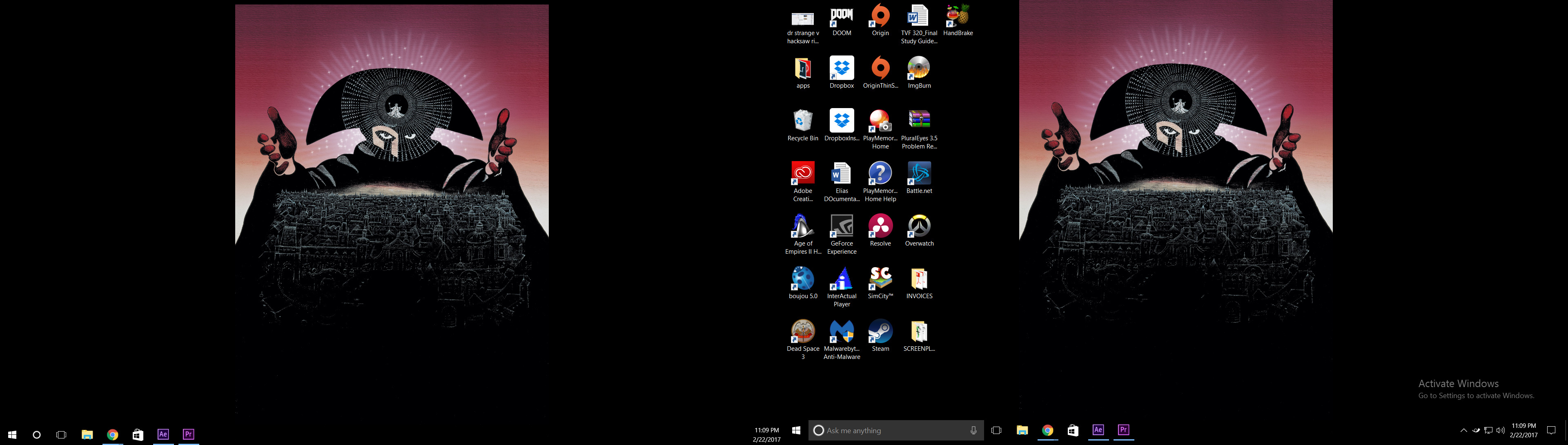Image resolution: width=1568 pixels, height=445 pixels.
Task: Switch to After Effects on right taskbar
Action: point(1098,430)
